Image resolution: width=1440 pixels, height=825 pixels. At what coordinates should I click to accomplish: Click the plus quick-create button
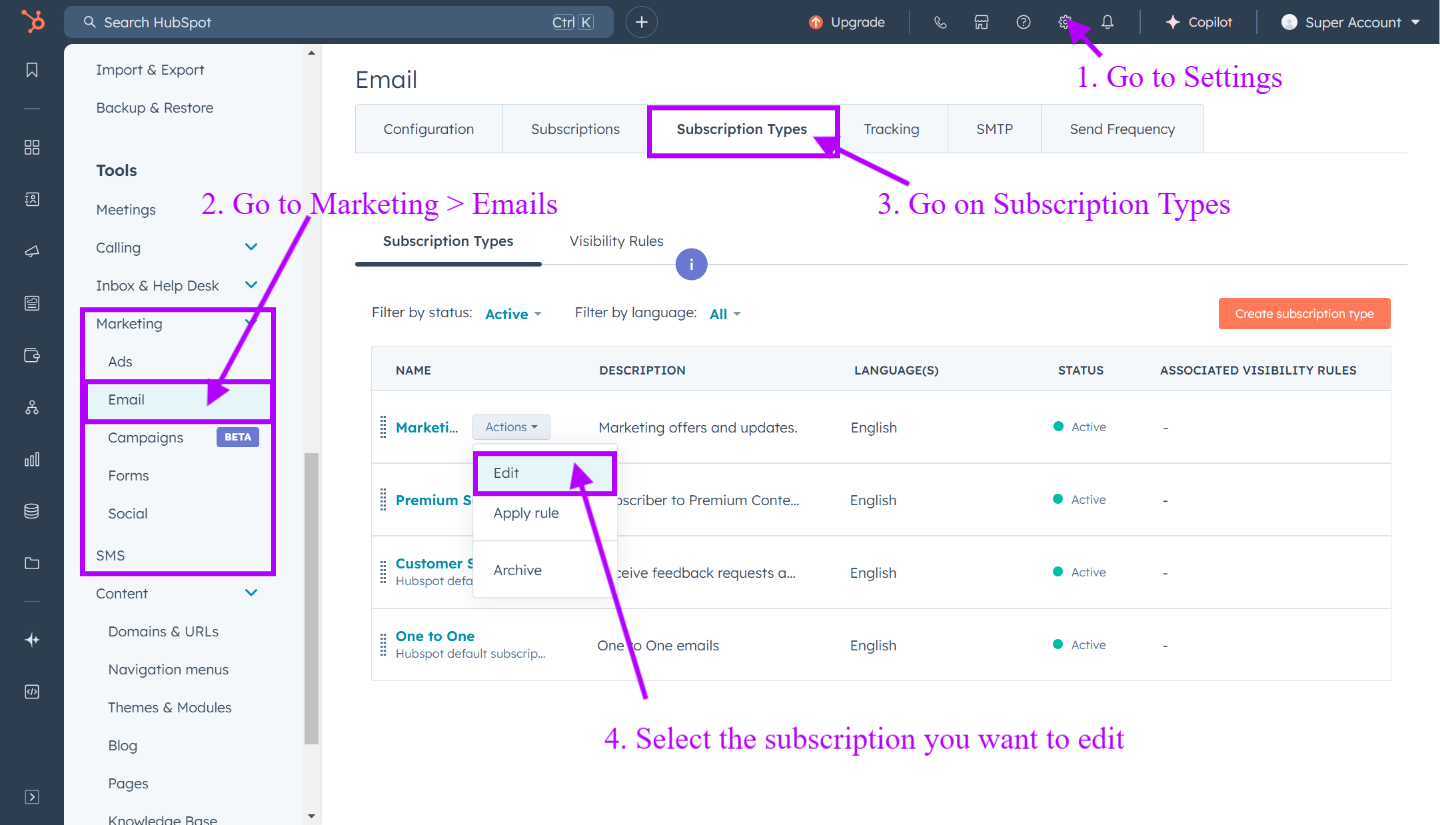tap(642, 22)
